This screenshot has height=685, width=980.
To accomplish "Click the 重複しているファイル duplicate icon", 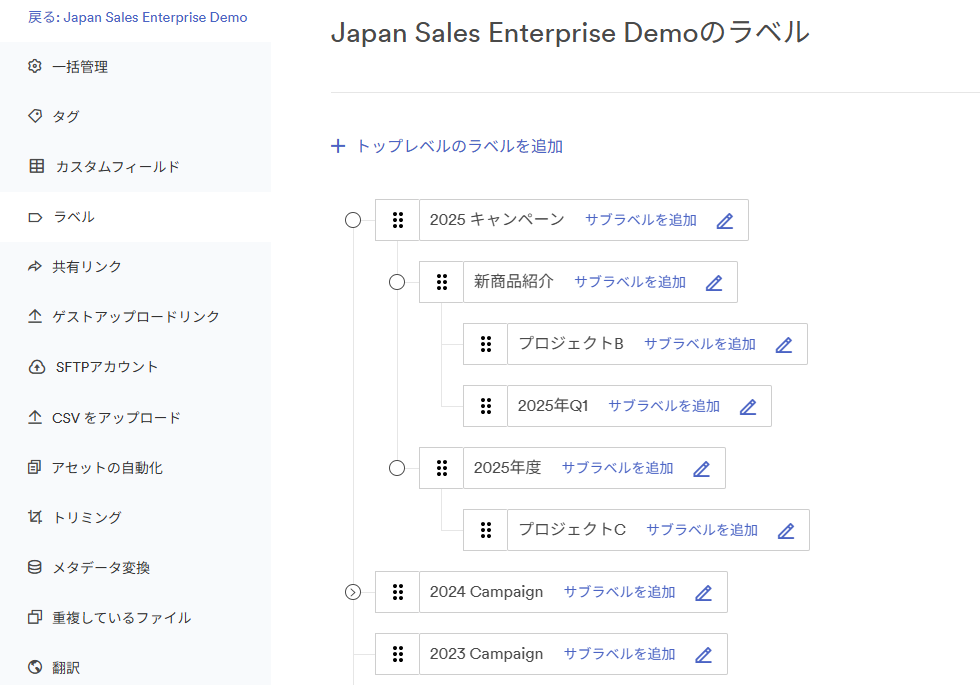I will pyautogui.click(x=35, y=618).
